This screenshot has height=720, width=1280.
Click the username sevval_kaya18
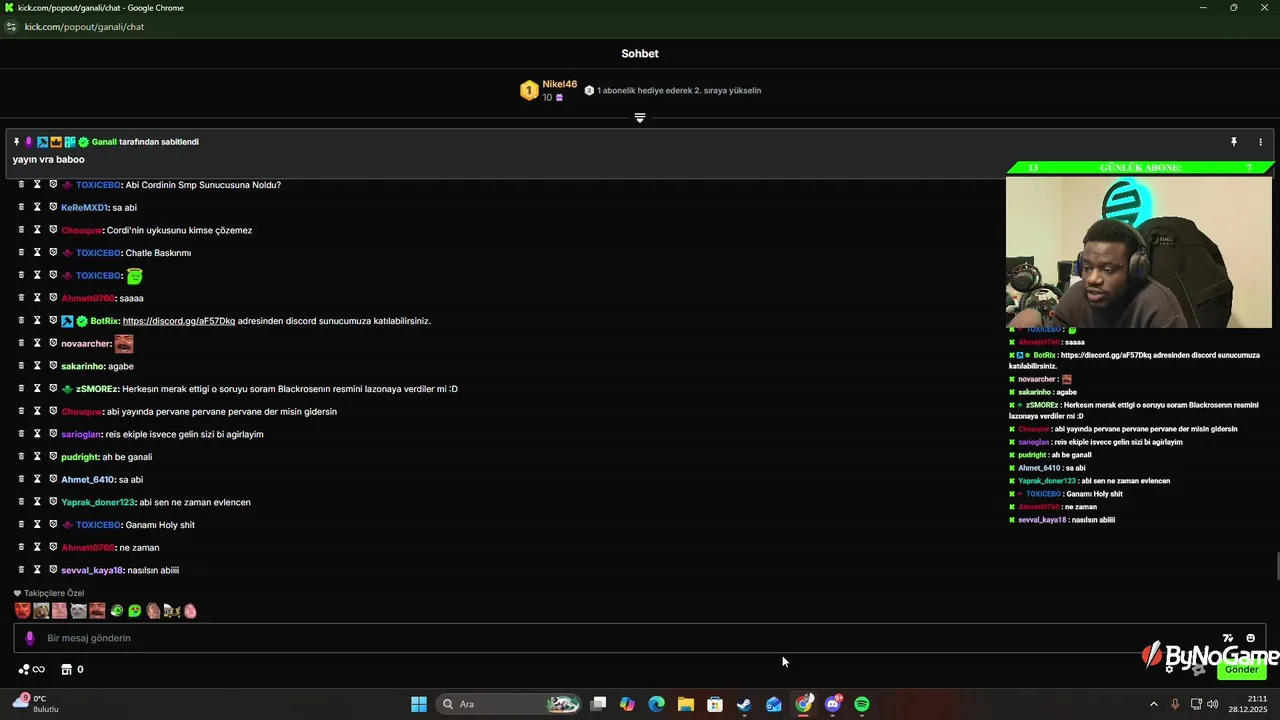point(92,570)
